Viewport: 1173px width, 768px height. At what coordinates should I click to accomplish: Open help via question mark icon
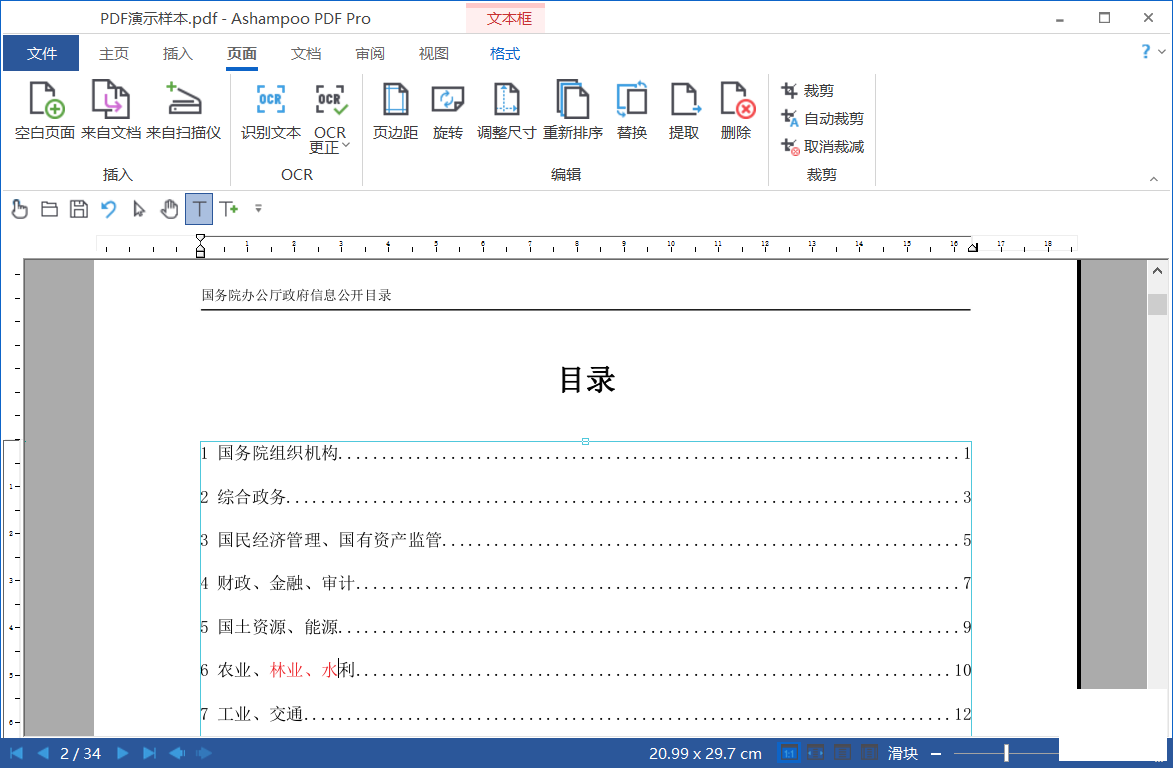pyautogui.click(x=1145, y=52)
